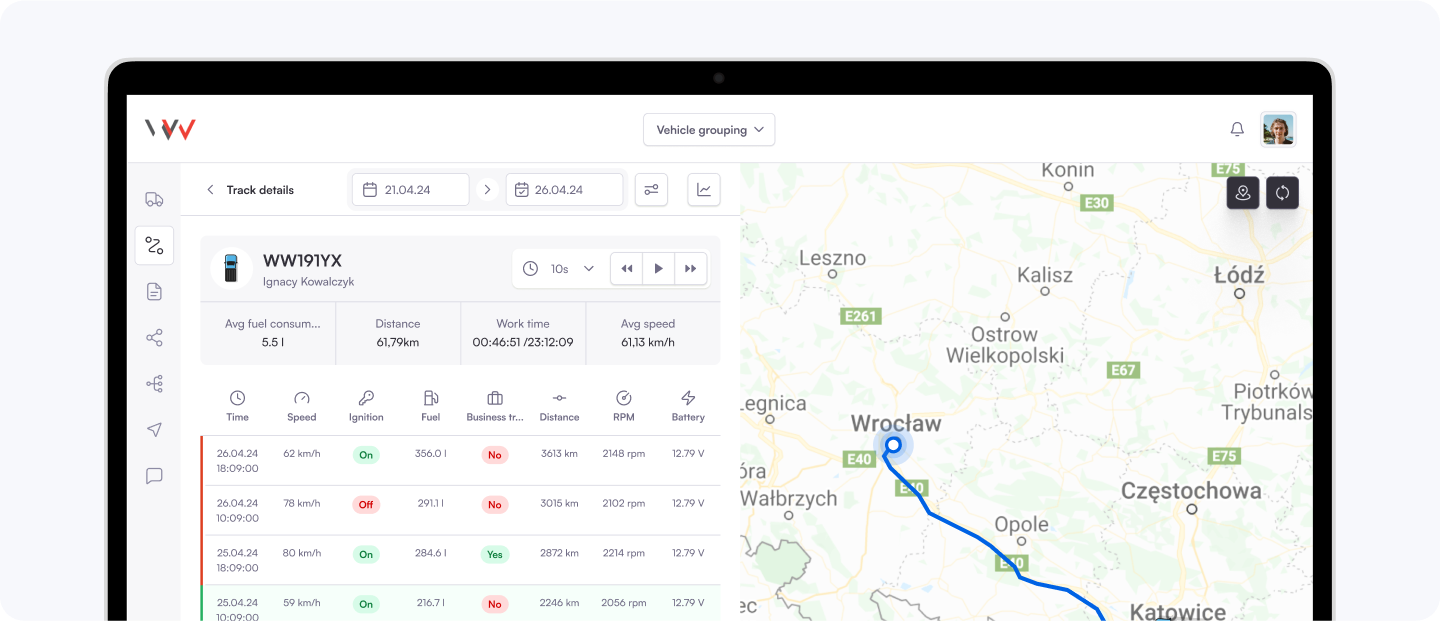Click business trip Yes badge in 2872 km row

pyautogui.click(x=495, y=554)
